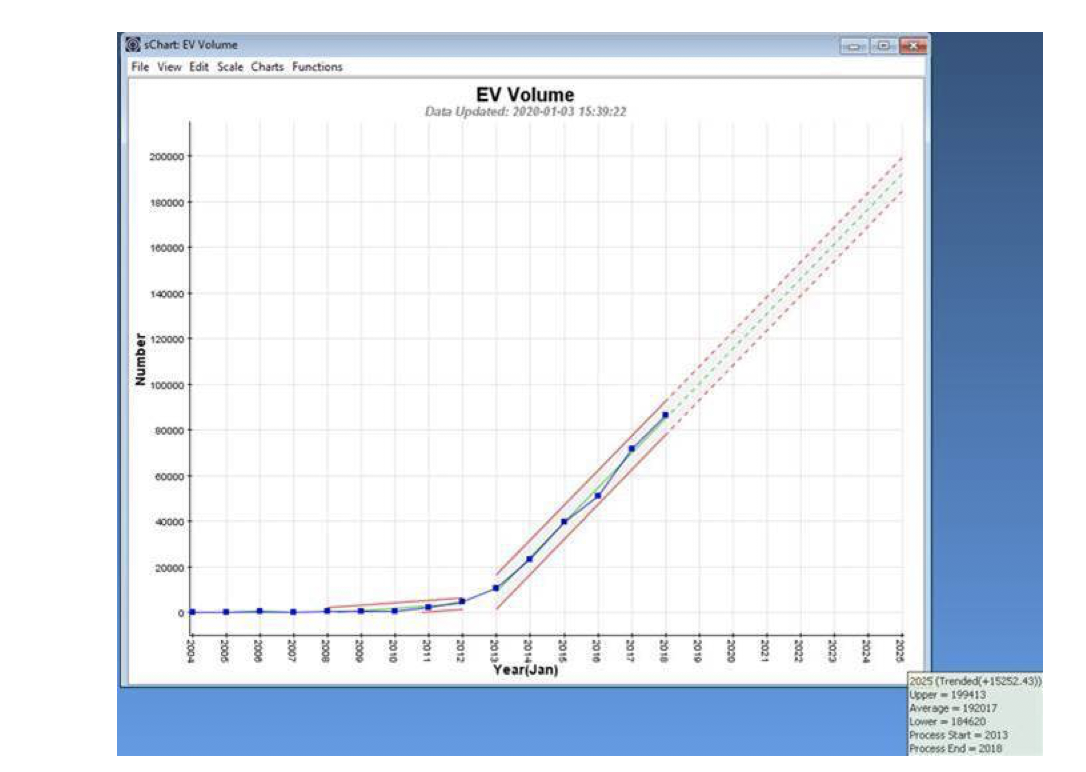Click the Number y-axis label
The width and height of the screenshot is (1086, 772).
pos(141,360)
